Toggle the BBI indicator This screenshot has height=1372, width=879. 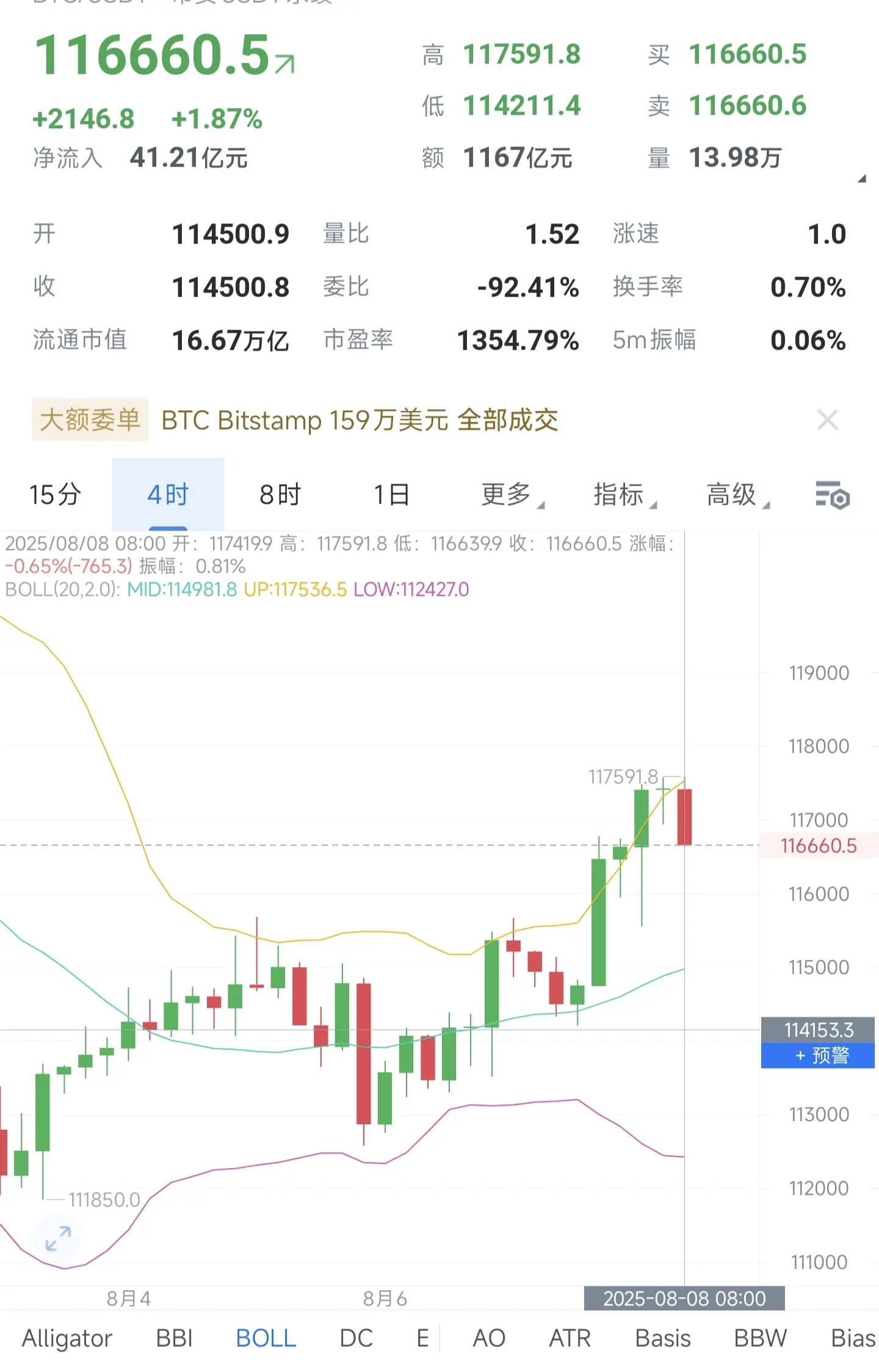pos(175,1338)
